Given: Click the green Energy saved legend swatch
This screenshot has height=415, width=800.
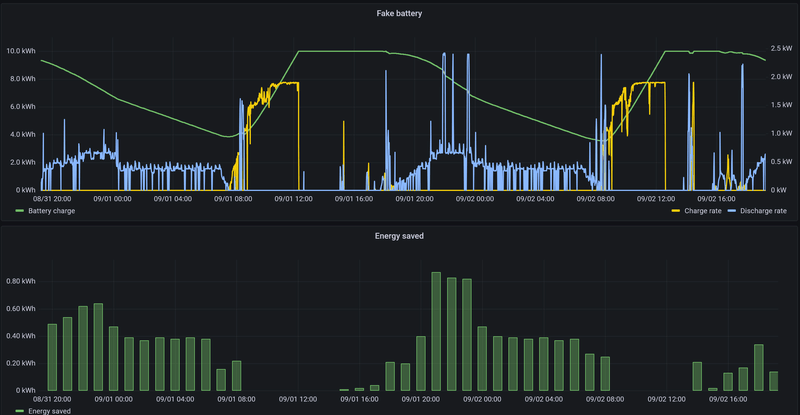Looking at the screenshot, I should (20, 411).
